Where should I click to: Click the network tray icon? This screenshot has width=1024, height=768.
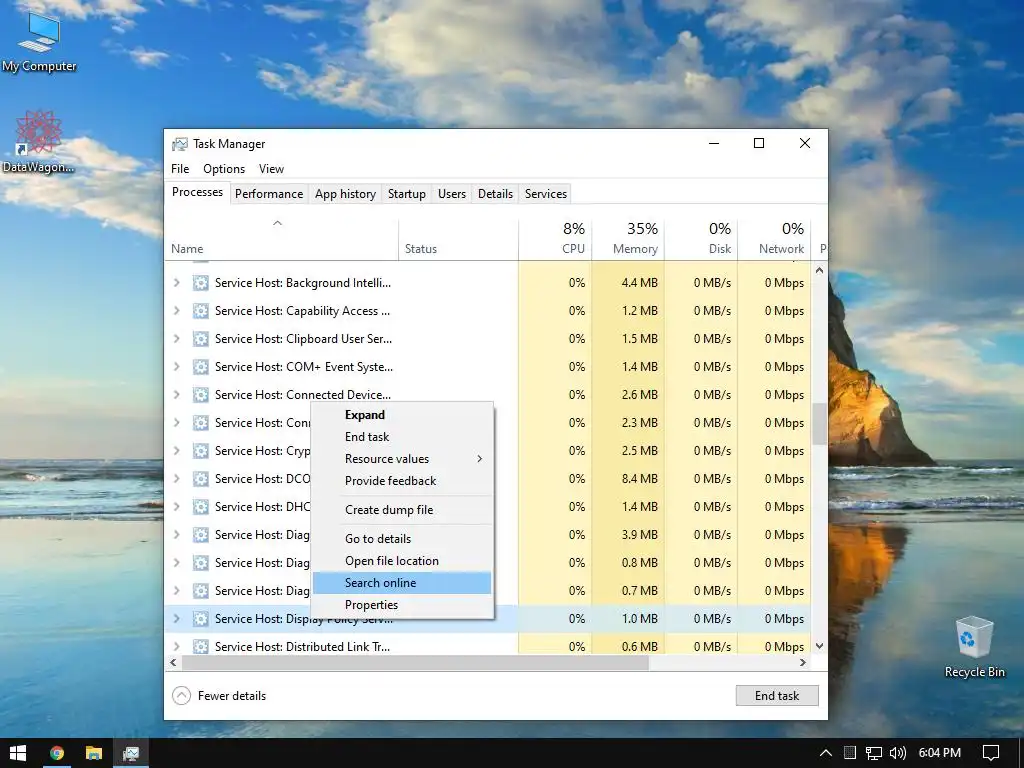tap(873, 753)
